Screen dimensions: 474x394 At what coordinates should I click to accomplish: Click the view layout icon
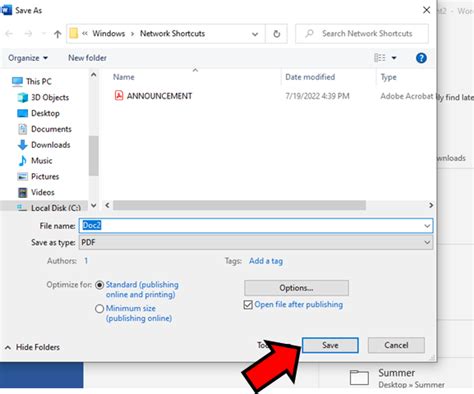380,58
